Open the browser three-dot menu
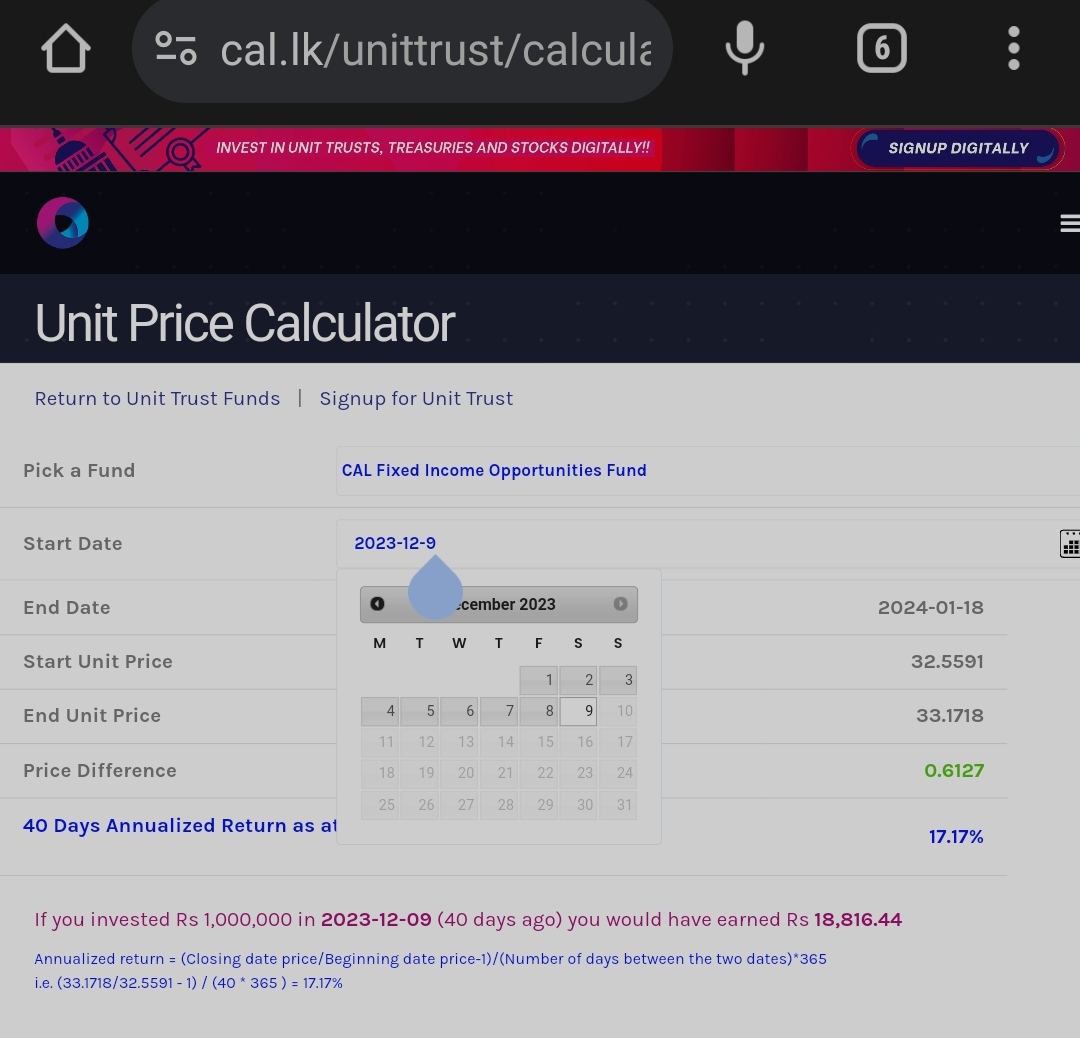This screenshot has width=1080, height=1038. (x=1013, y=48)
